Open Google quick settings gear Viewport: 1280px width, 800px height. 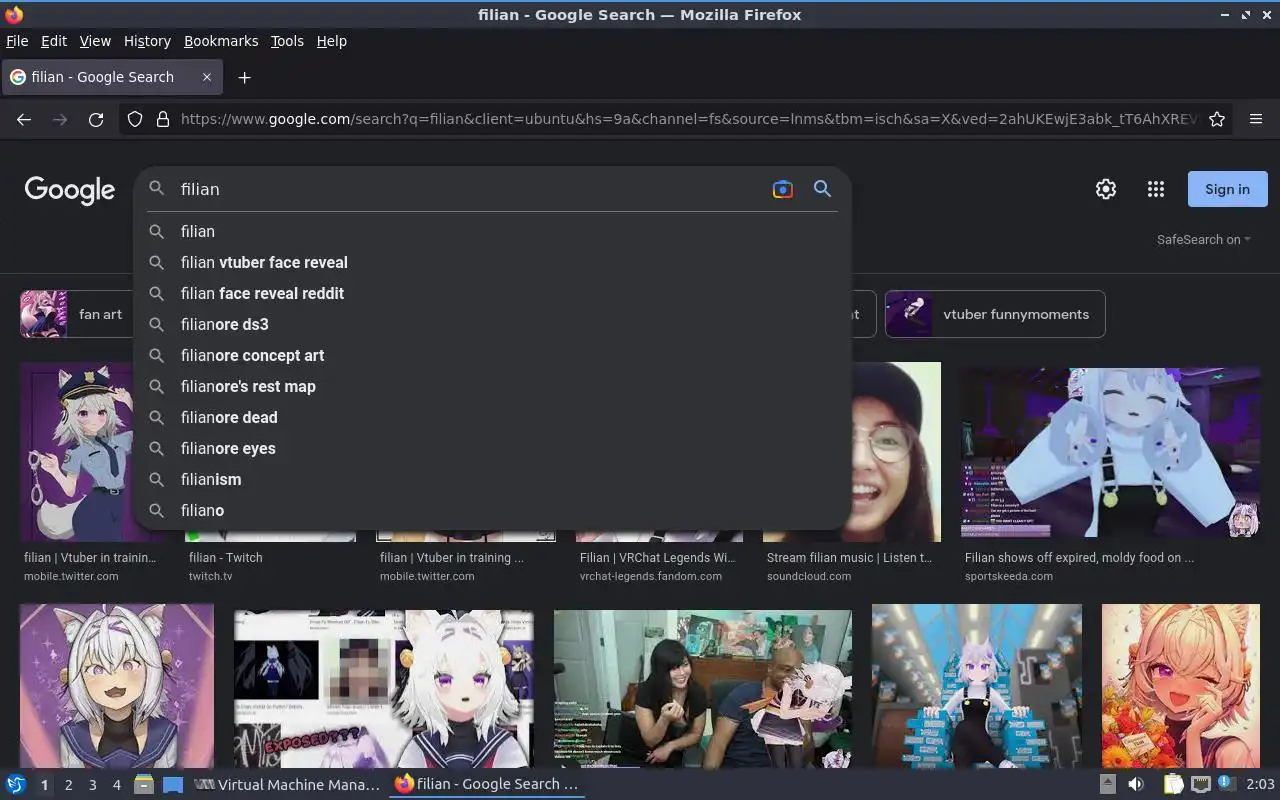[1105, 189]
